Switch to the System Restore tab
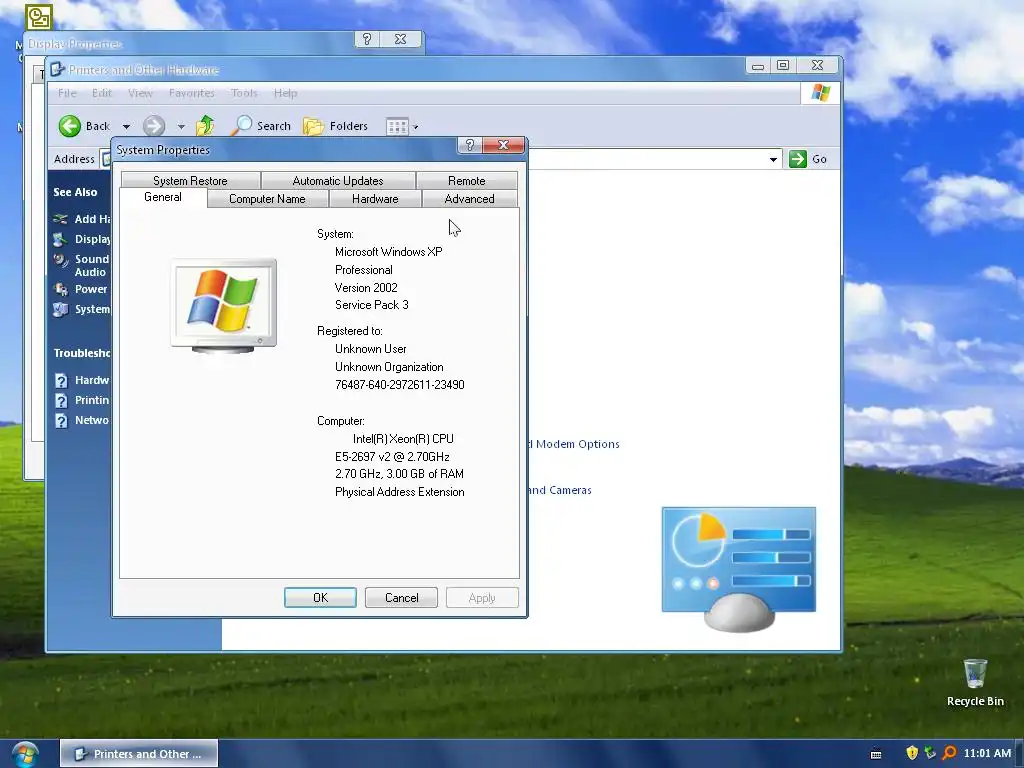Screen dimensions: 1024x768 pyautogui.click(x=190, y=181)
